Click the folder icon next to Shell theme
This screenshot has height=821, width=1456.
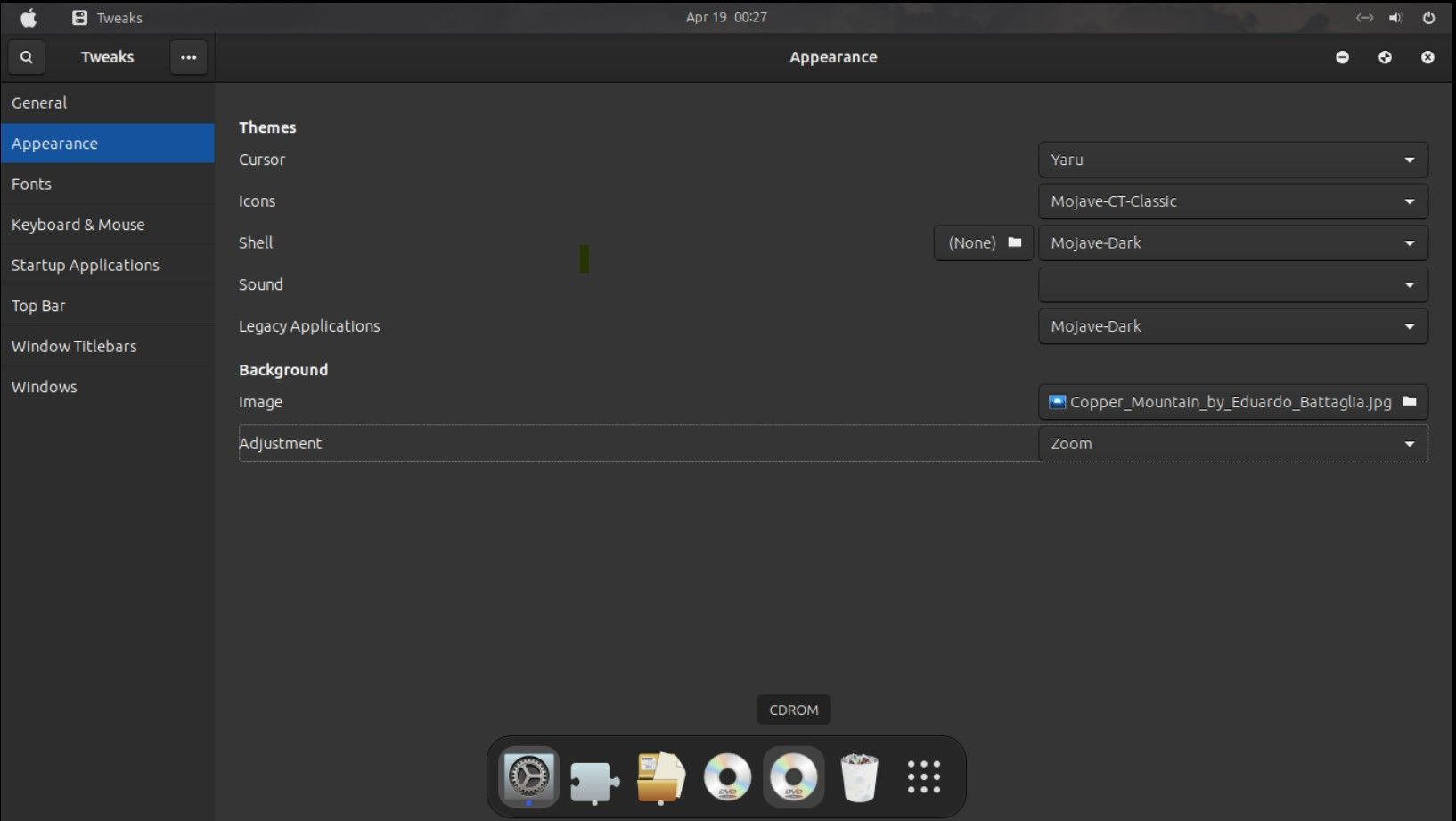tap(1014, 242)
